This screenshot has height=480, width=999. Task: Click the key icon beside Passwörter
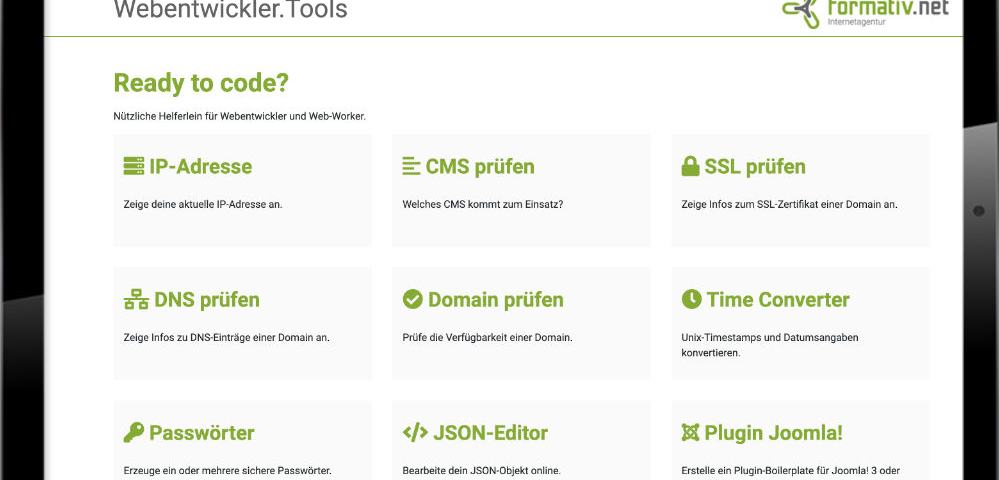pos(133,433)
